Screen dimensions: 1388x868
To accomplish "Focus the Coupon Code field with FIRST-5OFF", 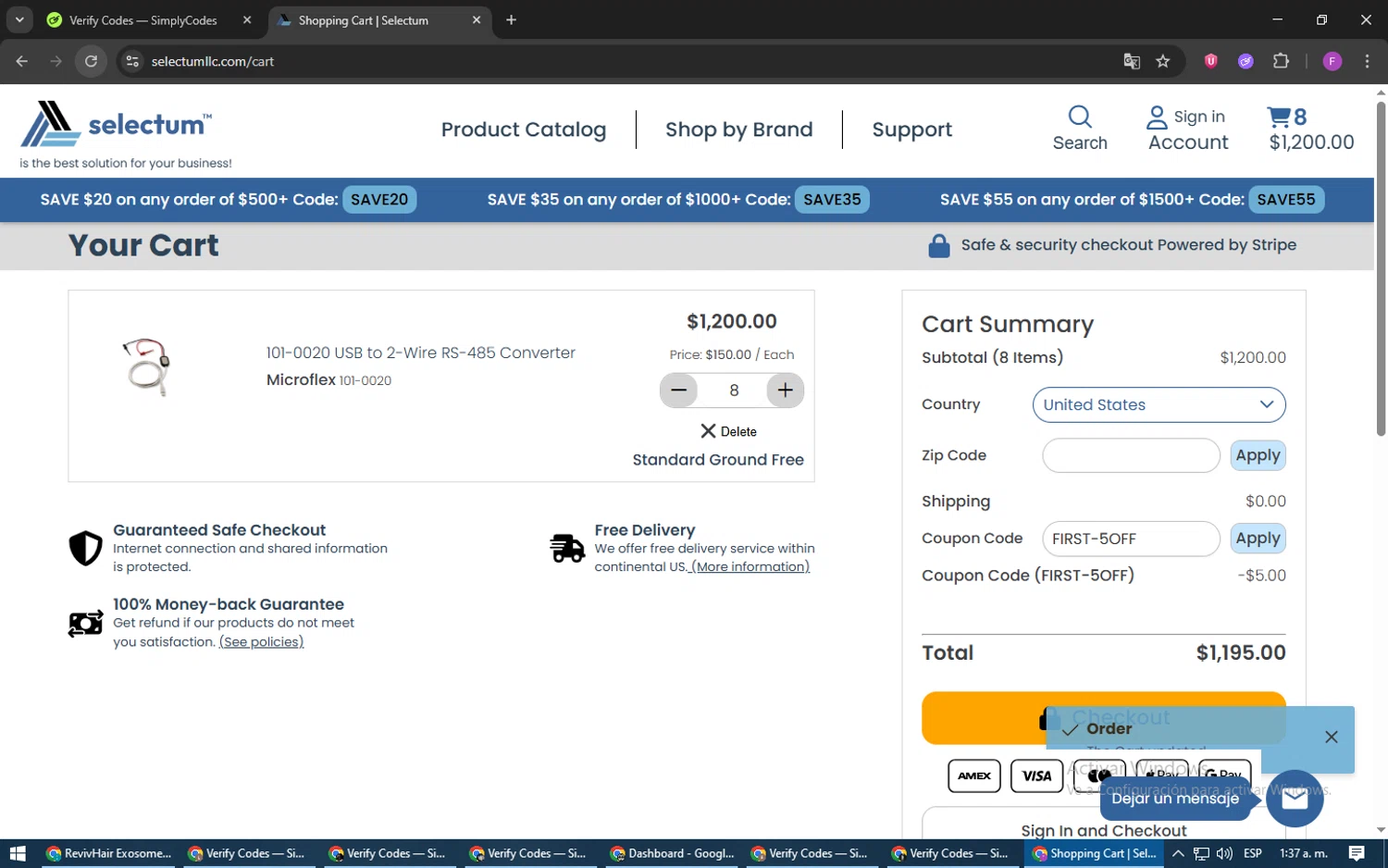I will tap(1131, 539).
